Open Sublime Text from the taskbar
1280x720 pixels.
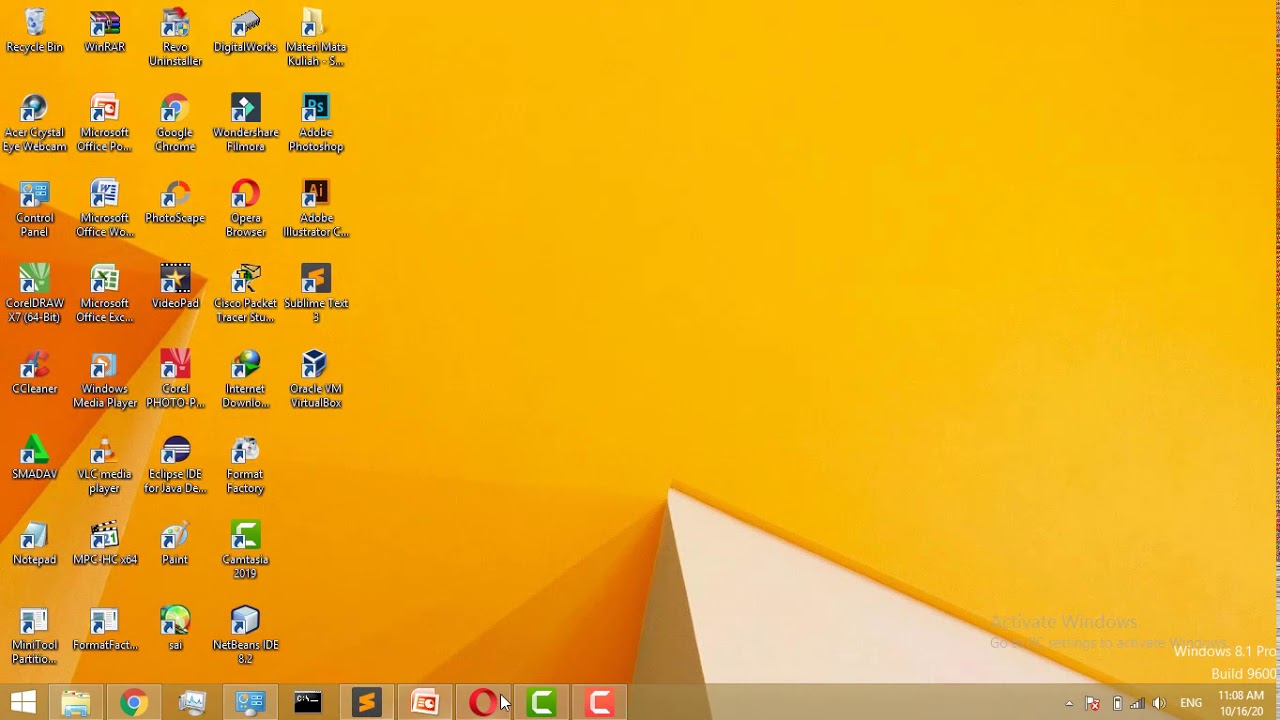[366, 703]
